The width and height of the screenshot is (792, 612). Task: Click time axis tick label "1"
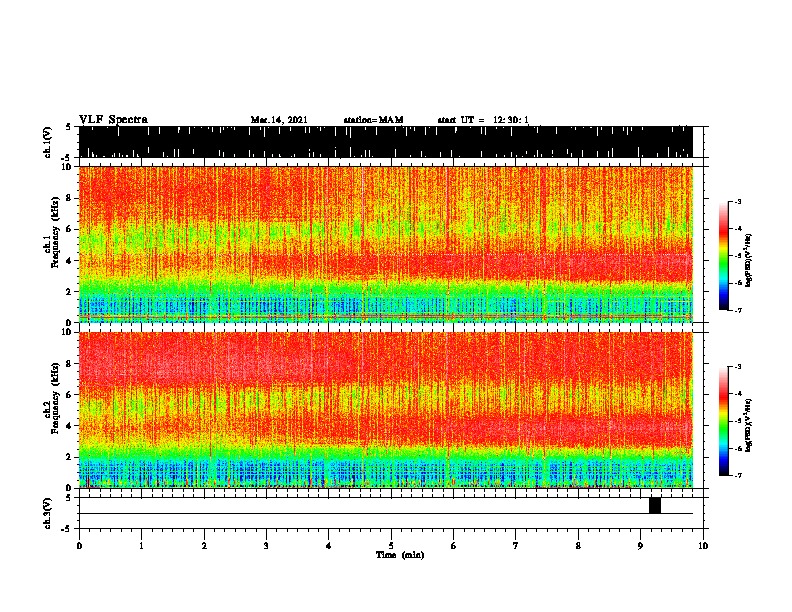[141, 546]
